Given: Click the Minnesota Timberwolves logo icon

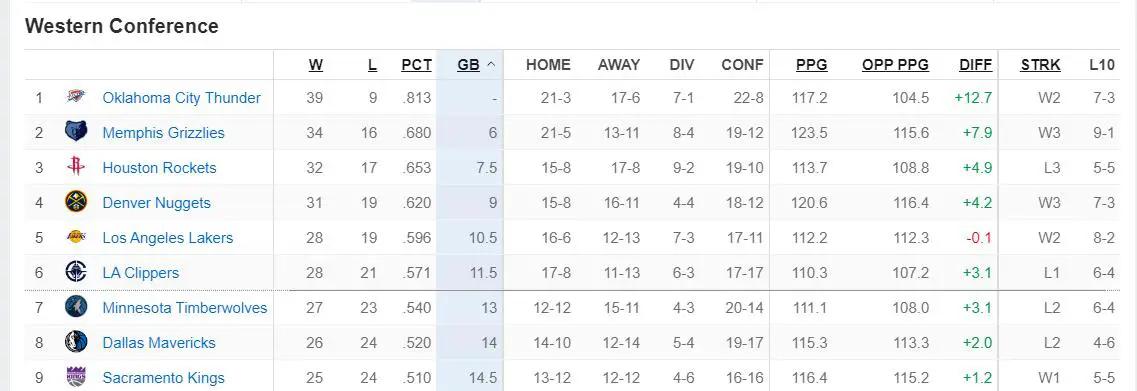Looking at the screenshot, I should [x=76, y=308].
